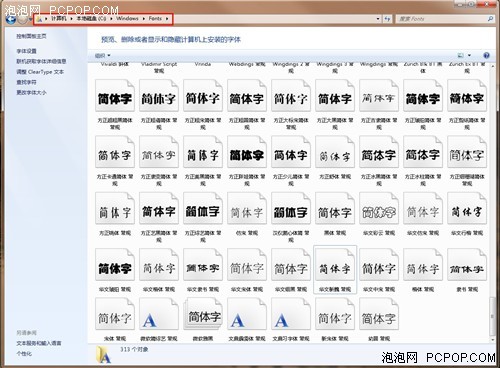500x368 pixels.
Task: Select the 幼圆 常规 font icon
Action: pyautogui.click(x=379, y=314)
